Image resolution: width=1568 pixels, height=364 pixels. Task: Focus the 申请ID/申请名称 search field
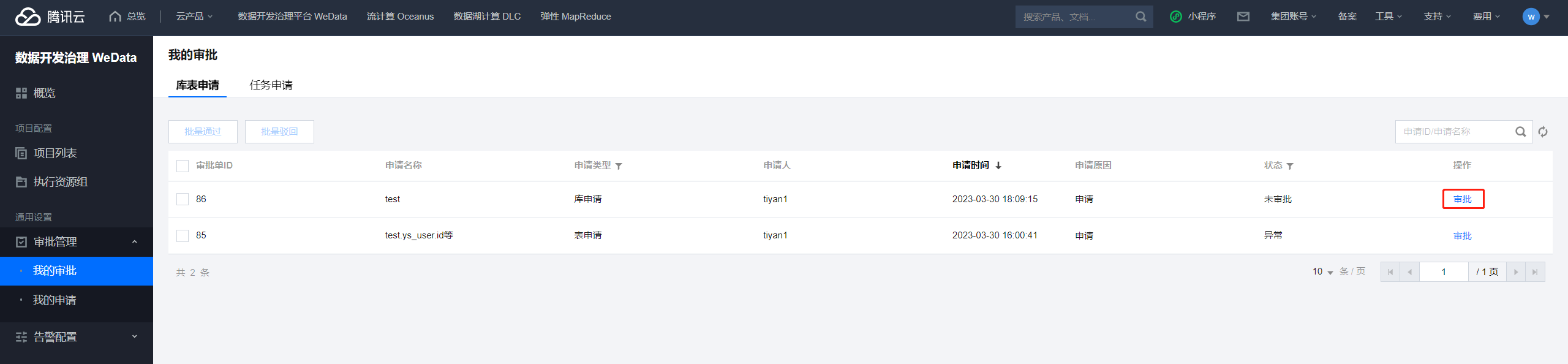point(1455,132)
